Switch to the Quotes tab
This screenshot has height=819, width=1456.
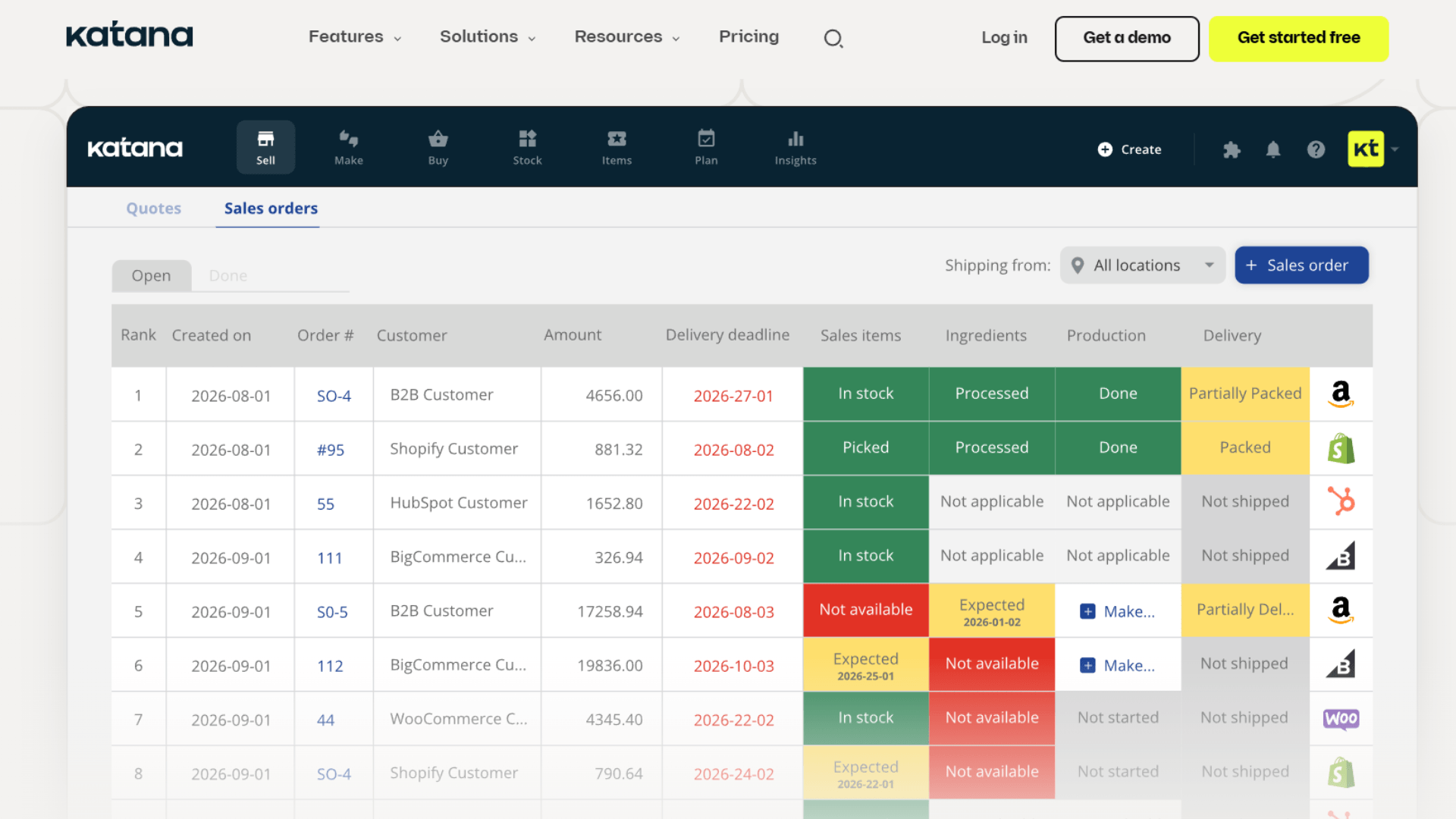[153, 208]
